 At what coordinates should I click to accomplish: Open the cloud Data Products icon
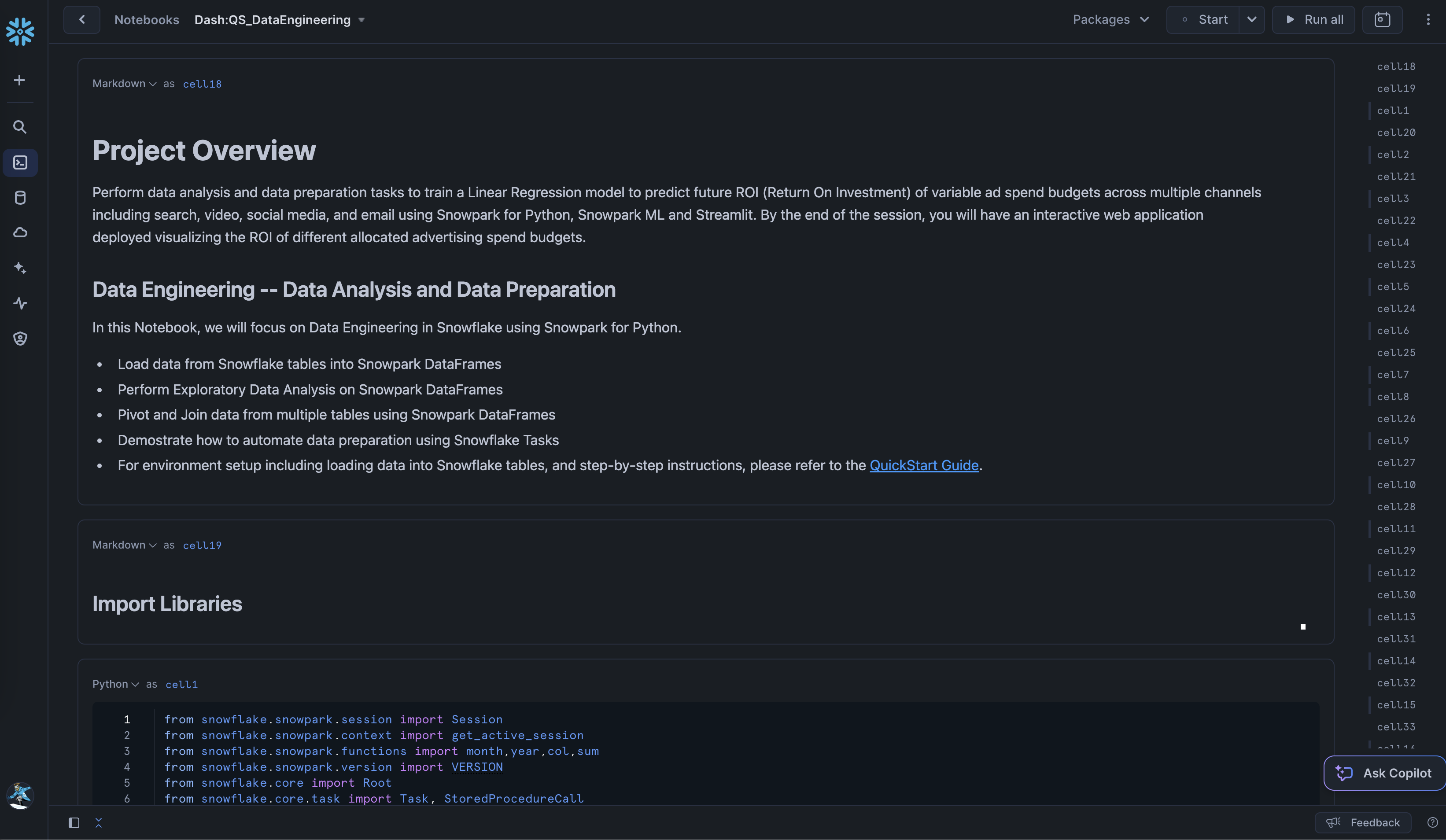[x=20, y=232]
